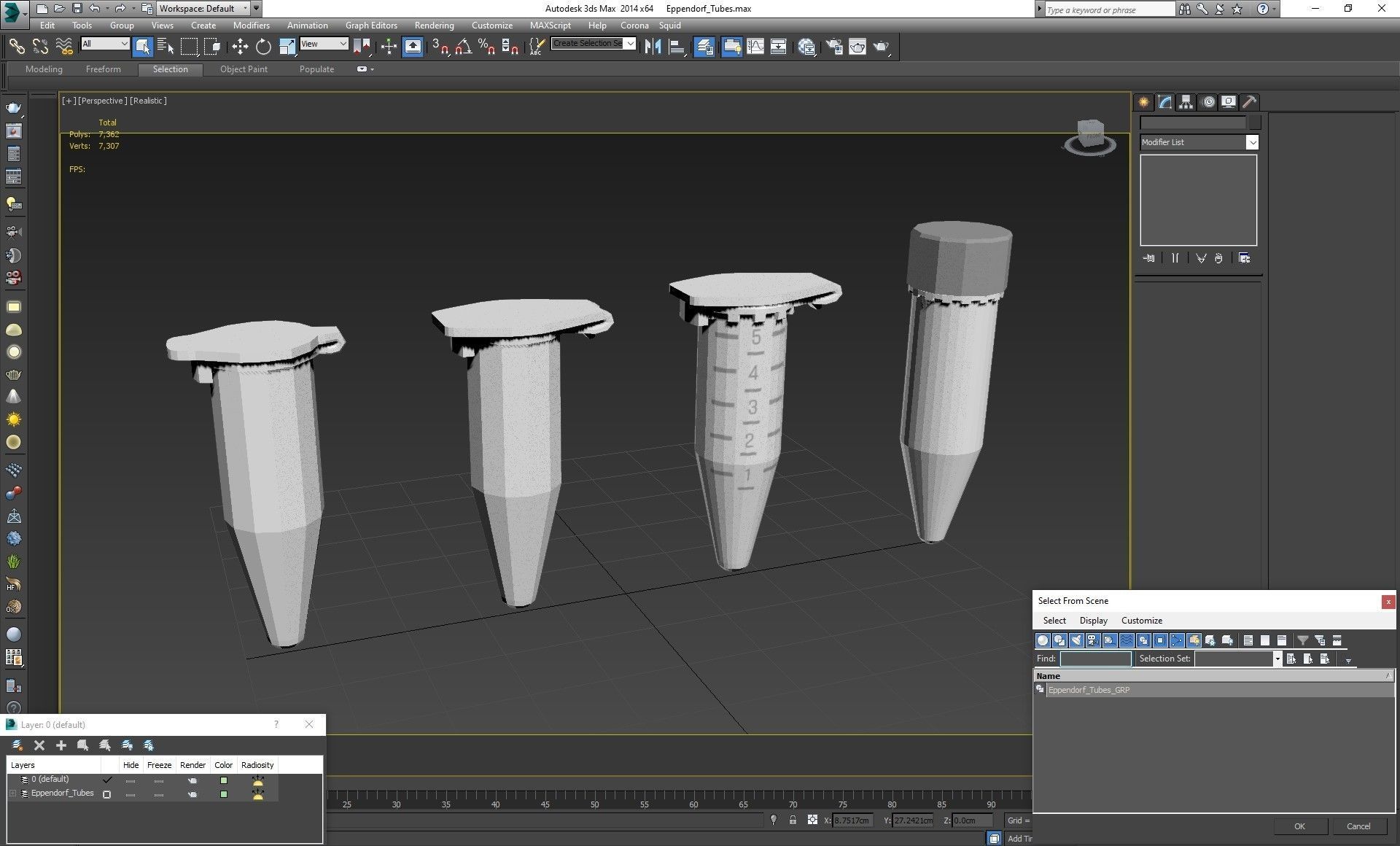Click the Bind to Space Warp tool
Viewport: 1400px width, 846px height.
pos(64,47)
